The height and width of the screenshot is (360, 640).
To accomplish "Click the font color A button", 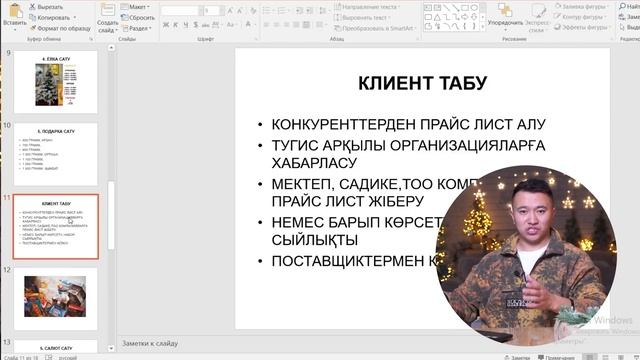I will (x=248, y=25).
